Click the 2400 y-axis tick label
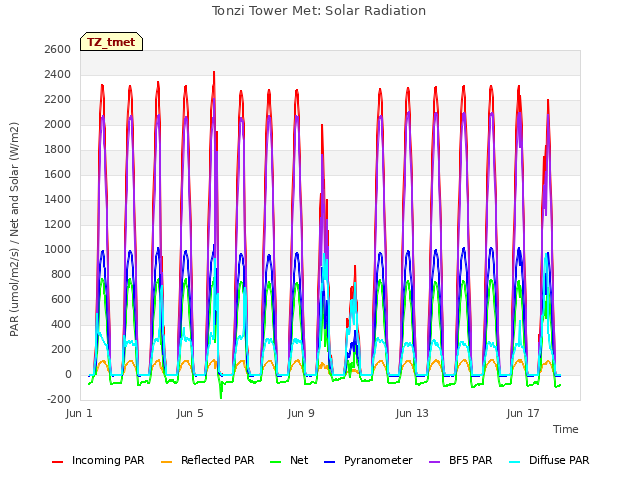640x480 pixels. pyautogui.click(x=58, y=75)
